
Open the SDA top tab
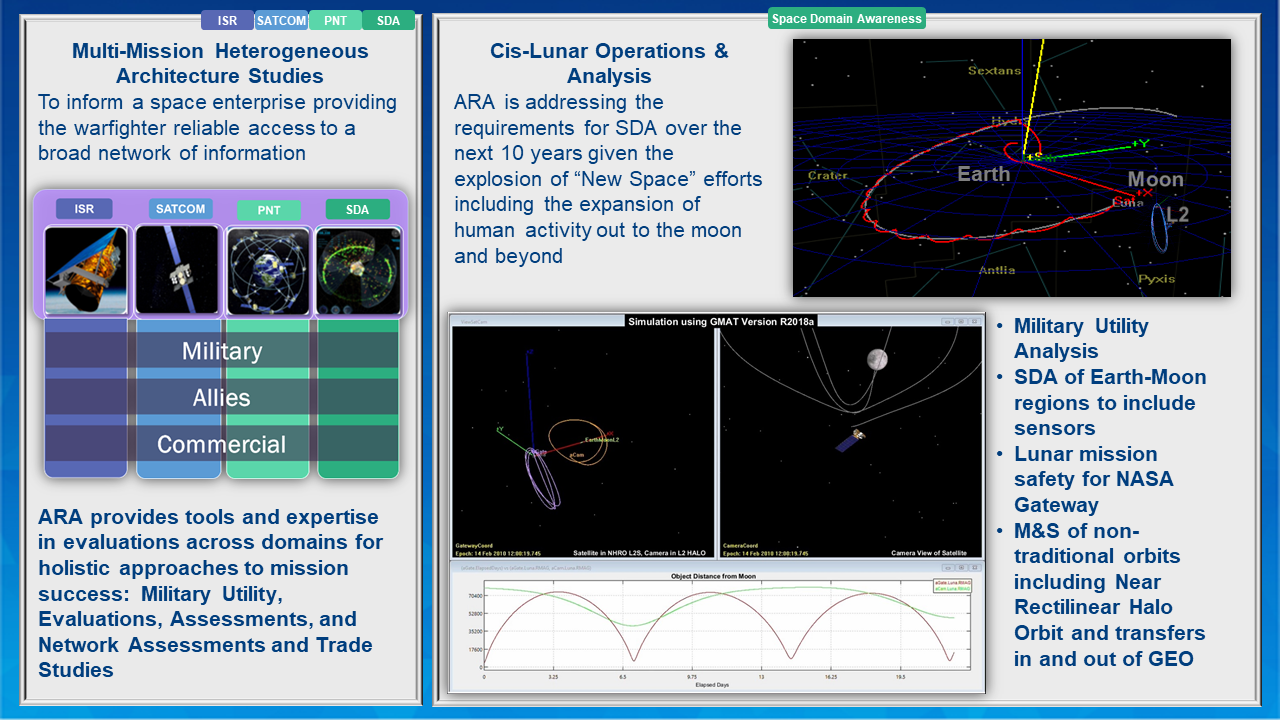coord(388,20)
